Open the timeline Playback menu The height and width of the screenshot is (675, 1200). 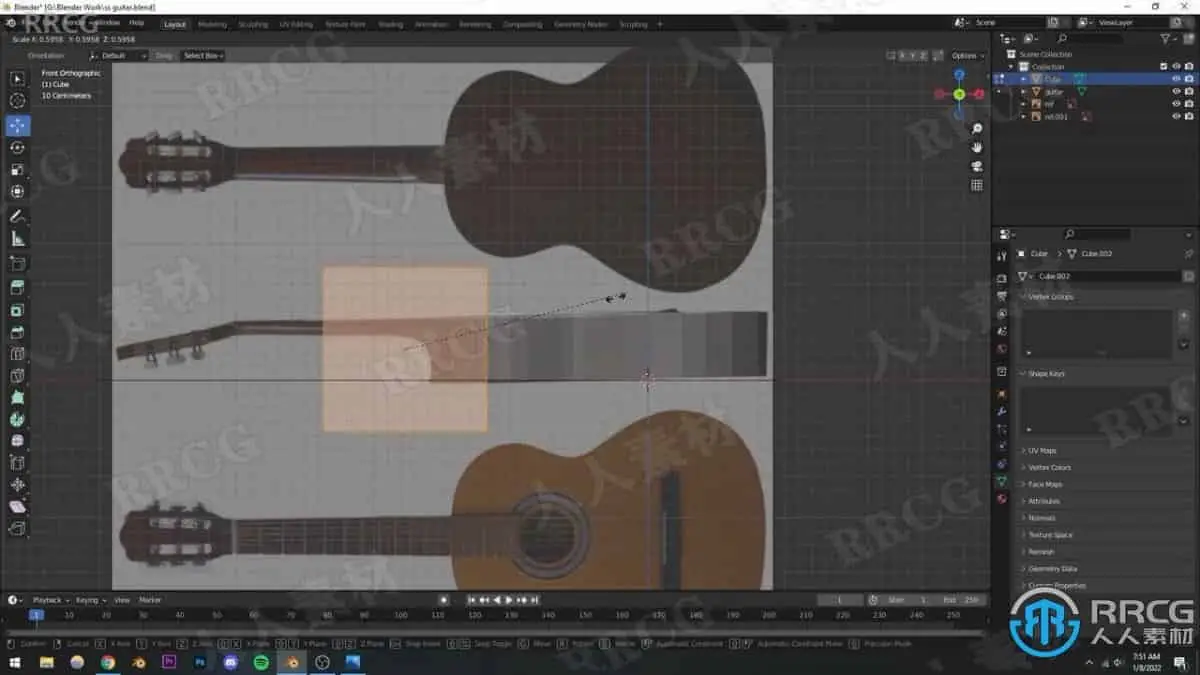tap(50, 600)
